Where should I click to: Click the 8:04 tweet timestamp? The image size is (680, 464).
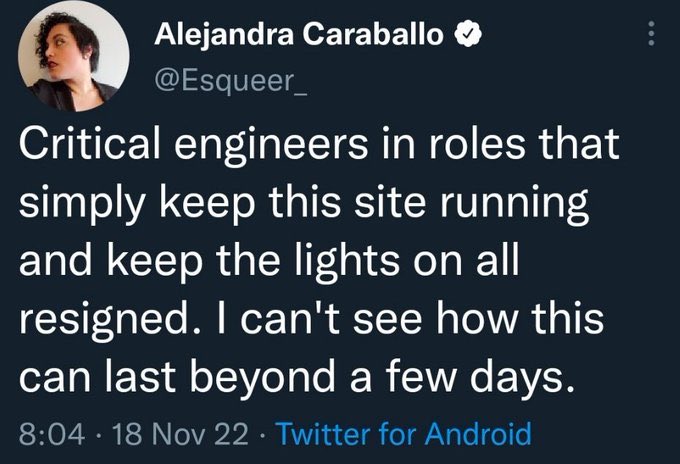point(47,435)
